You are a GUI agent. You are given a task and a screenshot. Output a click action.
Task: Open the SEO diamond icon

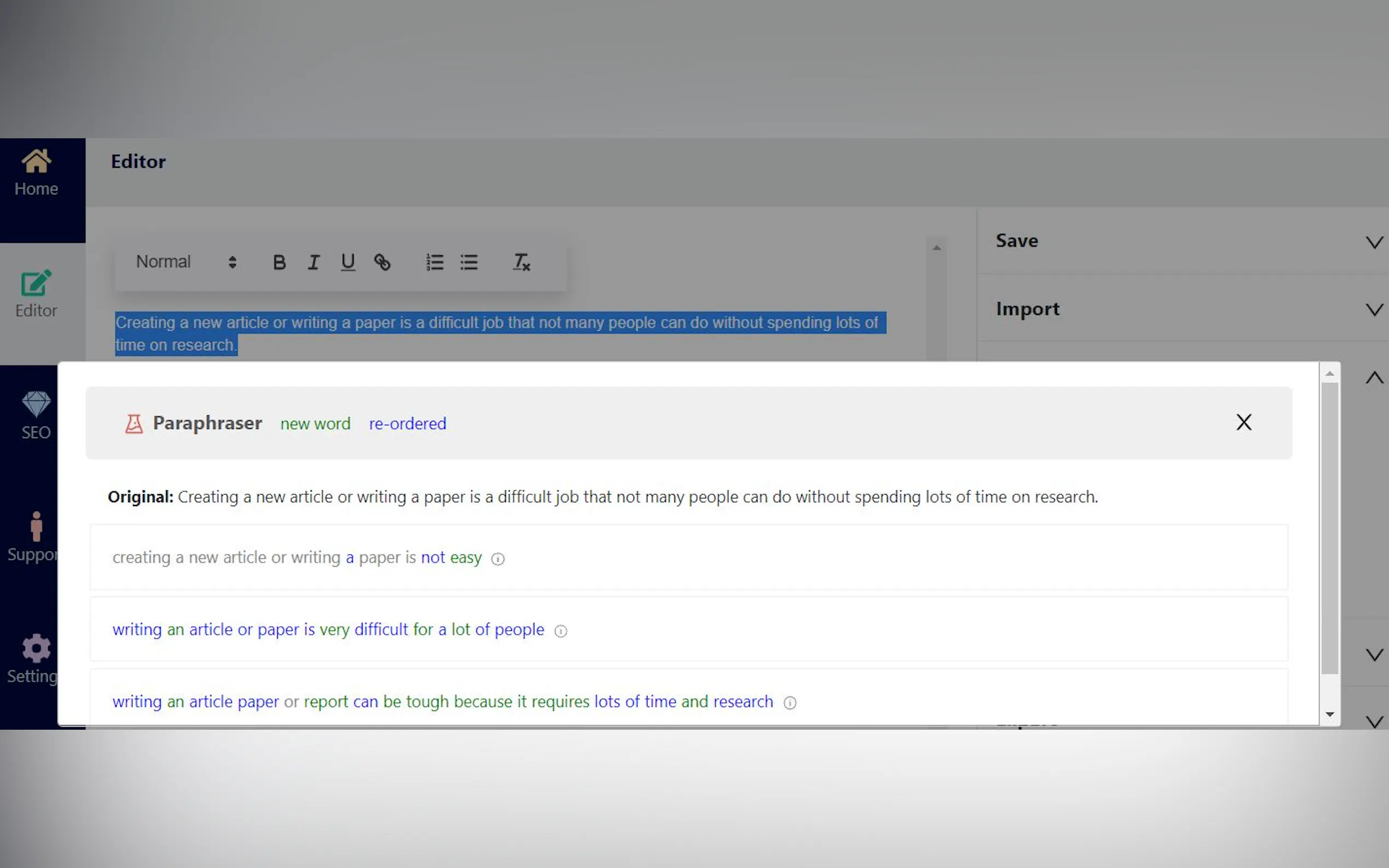[36, 404]
